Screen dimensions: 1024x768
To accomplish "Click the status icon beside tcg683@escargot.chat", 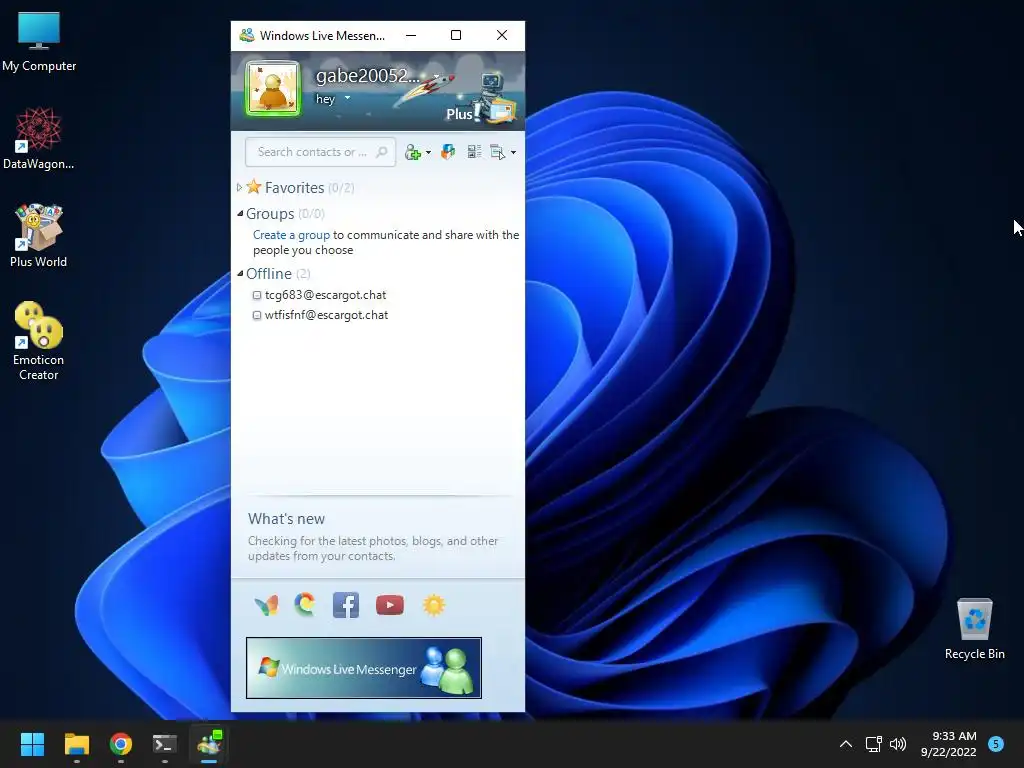I will point(257,295).
